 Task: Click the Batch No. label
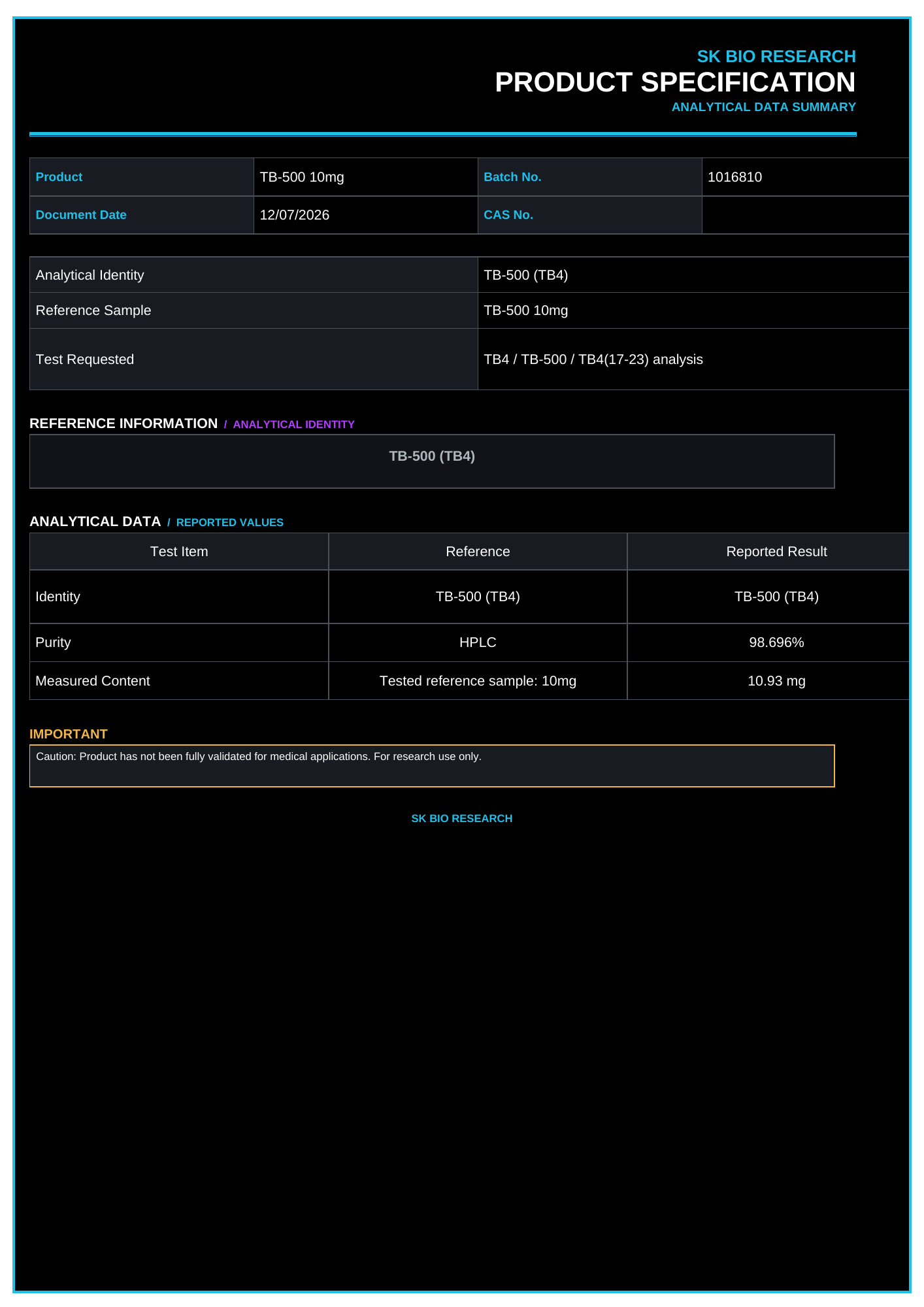512,177
